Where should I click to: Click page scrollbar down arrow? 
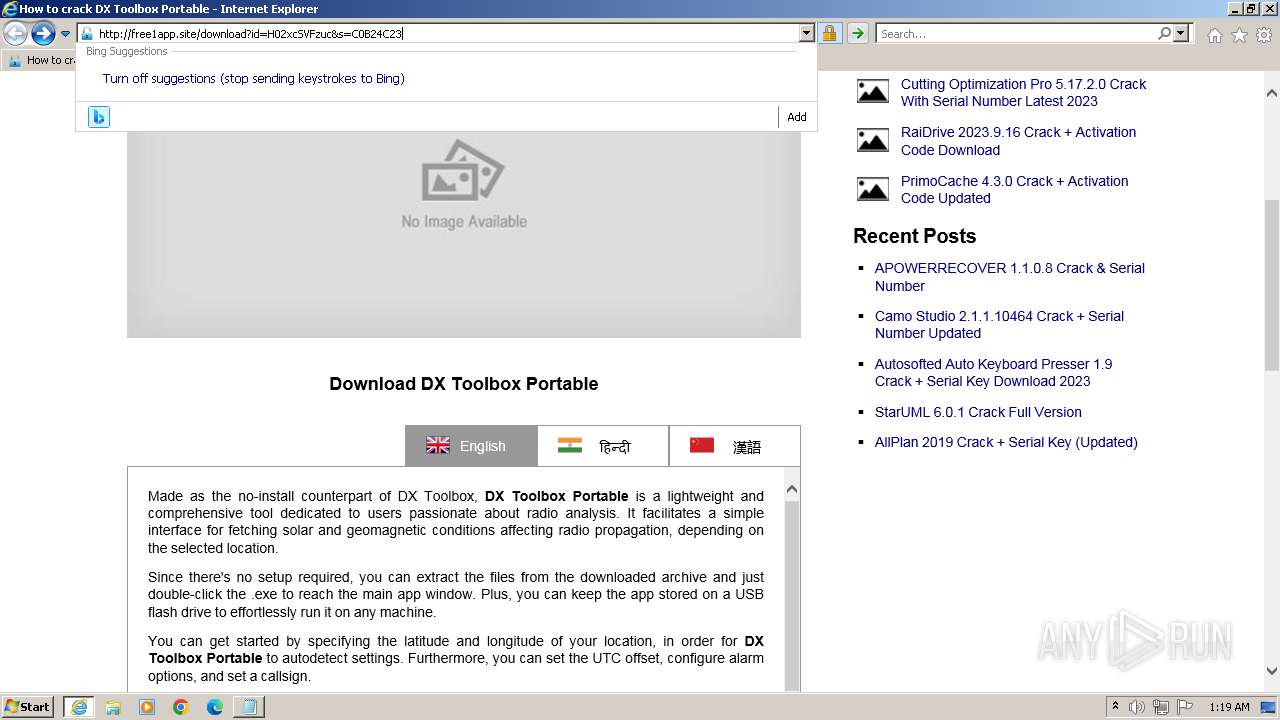(x=1271, y=672)
